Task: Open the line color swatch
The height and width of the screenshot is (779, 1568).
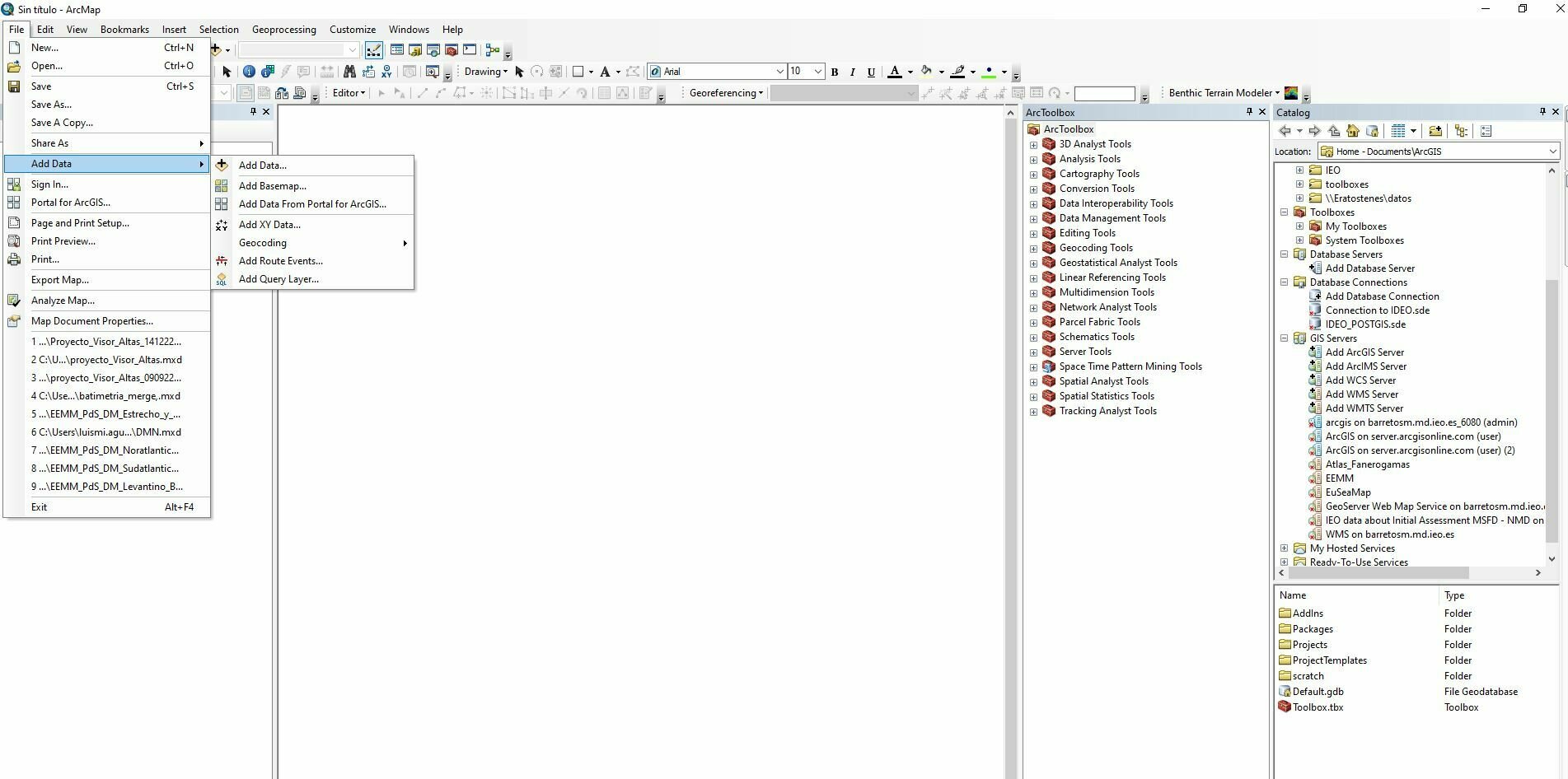Action: tap(957, 72)
